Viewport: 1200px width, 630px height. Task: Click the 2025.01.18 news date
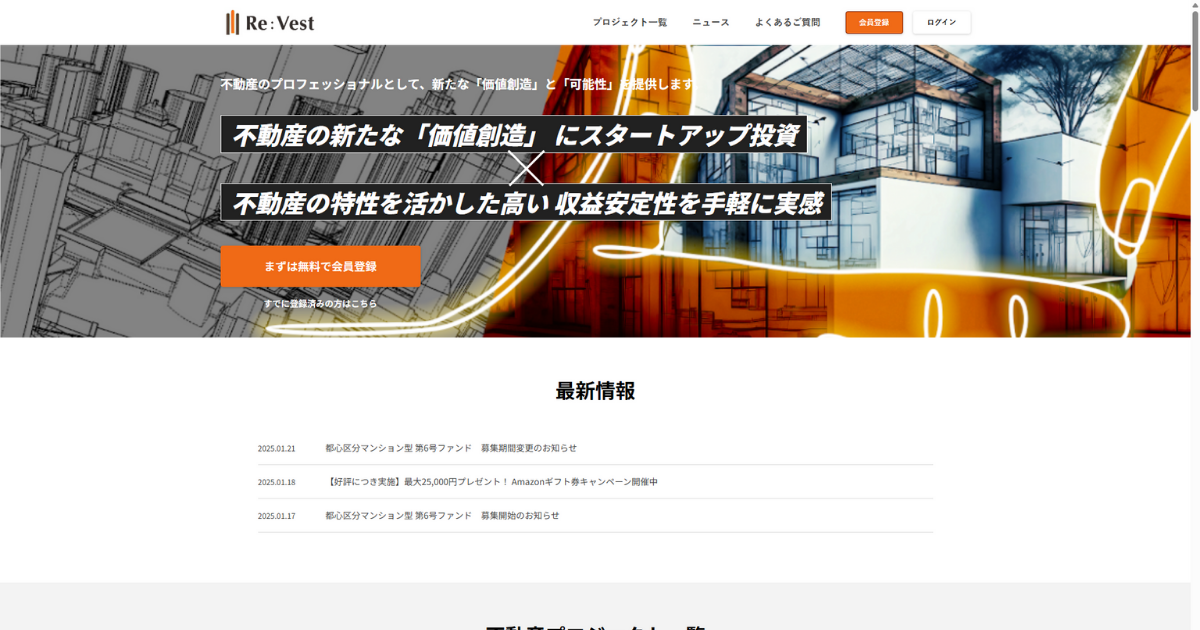coord(276,482)
